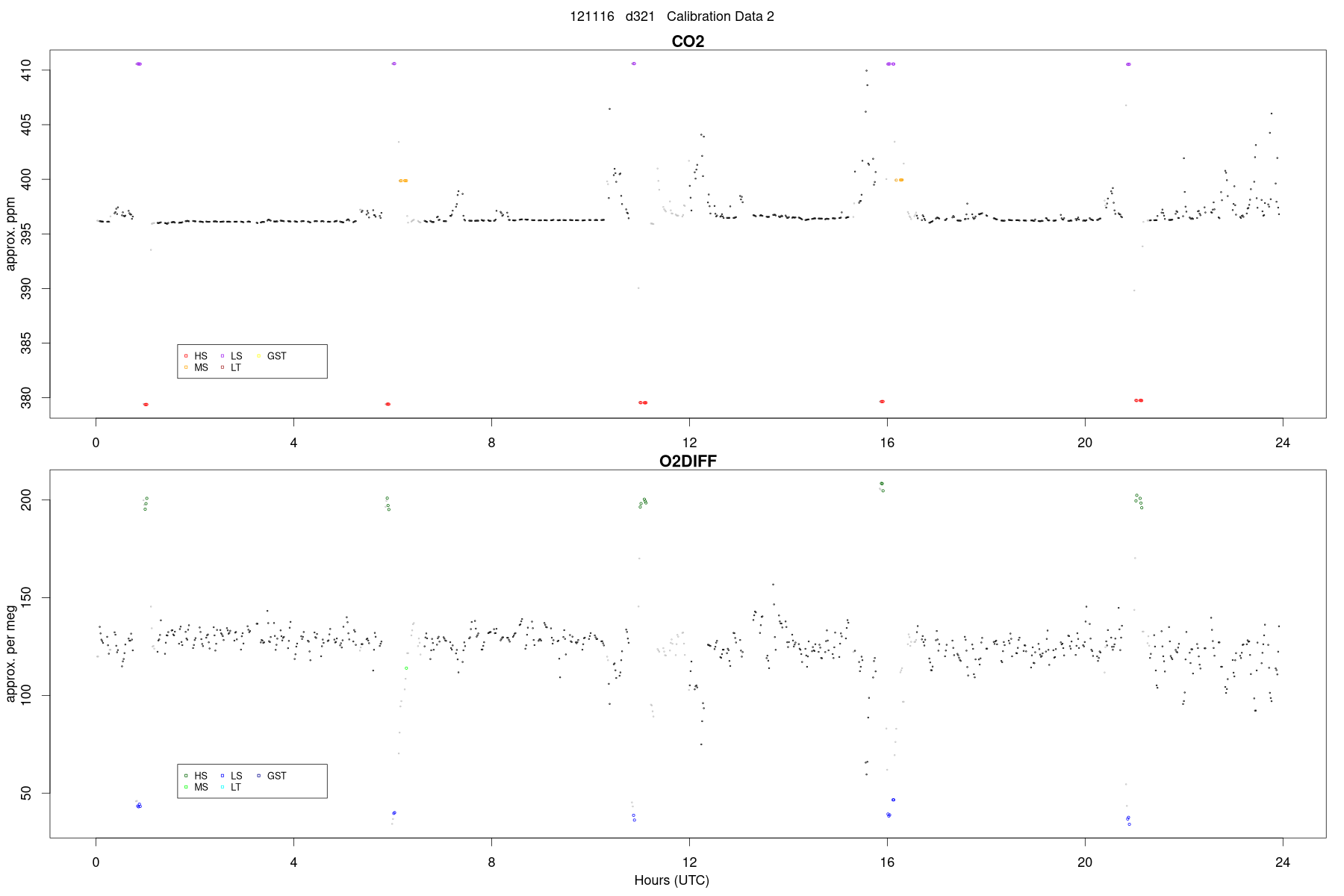Choose the LT entry in the O2DIFF legend
Image resolution: width=1344 pixels, height=896 pixels.
click(231, 787)
